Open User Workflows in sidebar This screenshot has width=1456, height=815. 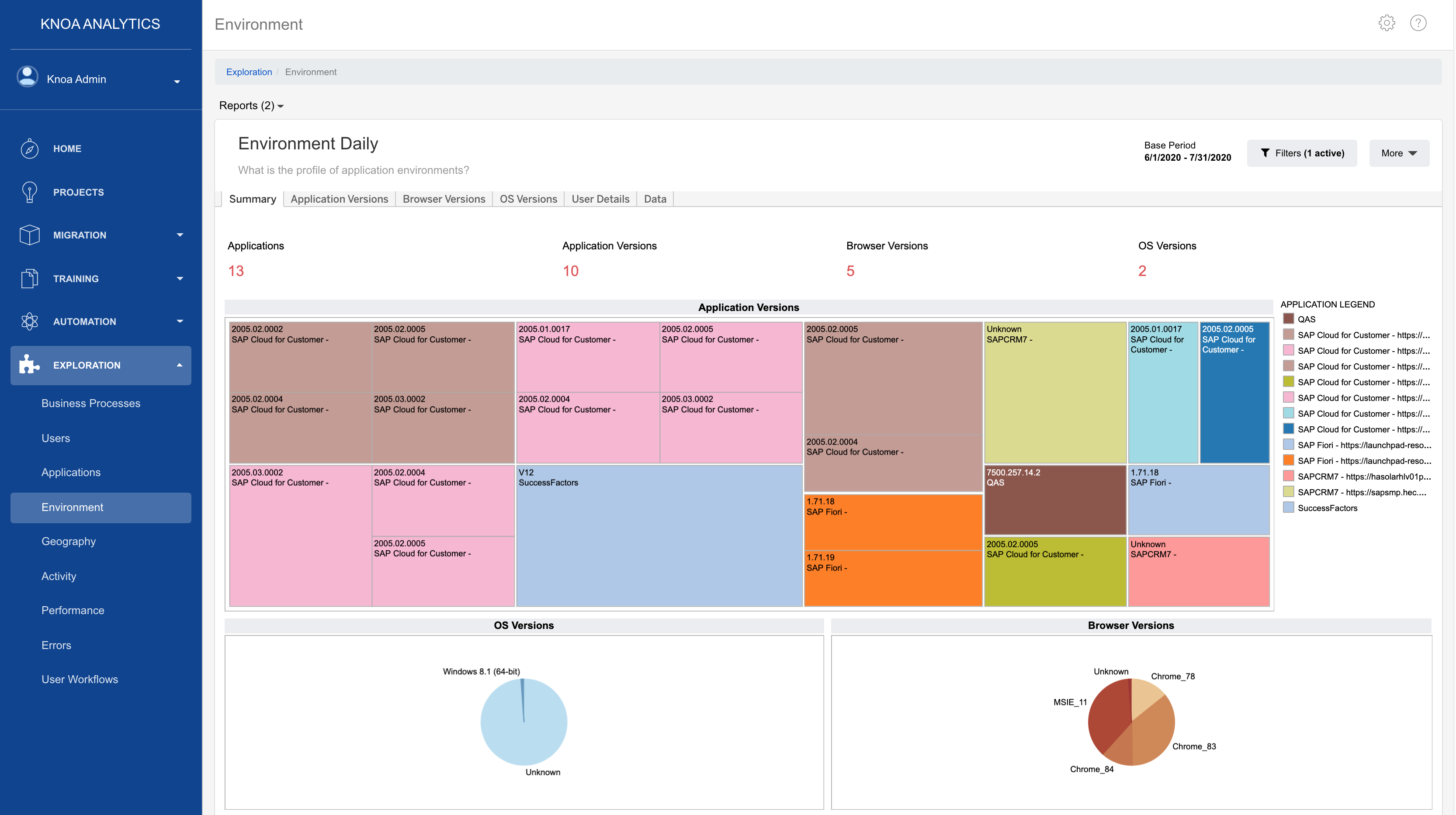(80, 680)
